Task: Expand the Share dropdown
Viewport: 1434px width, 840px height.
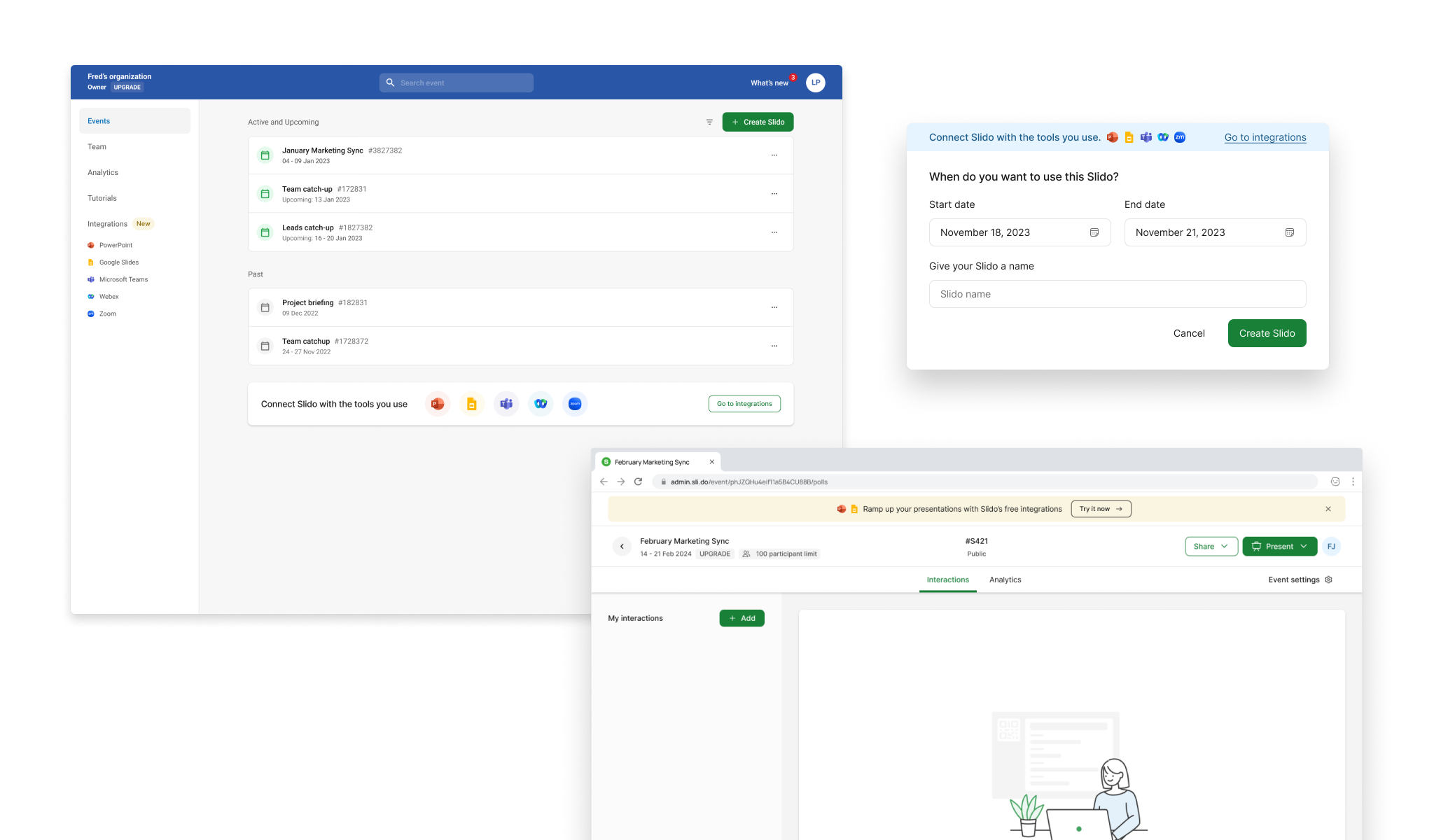Action: 1211,547
